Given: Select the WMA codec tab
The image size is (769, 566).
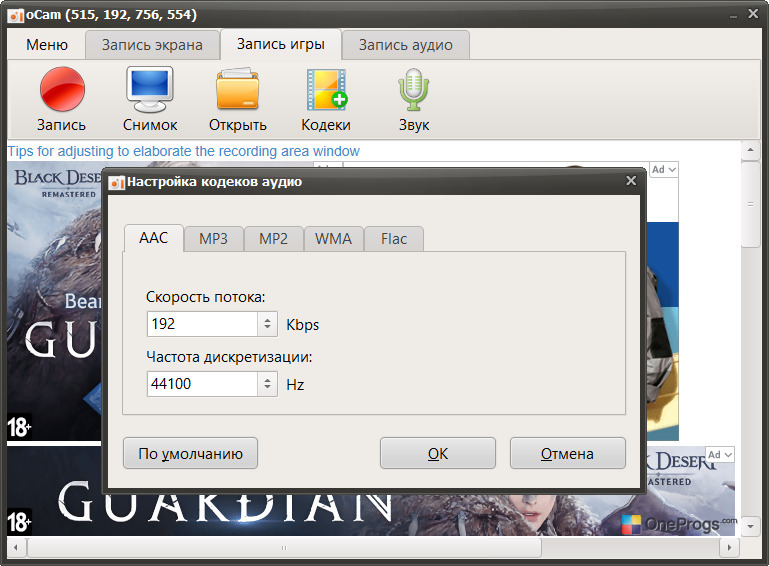Looking at the screenshot, I should point(333,239).
